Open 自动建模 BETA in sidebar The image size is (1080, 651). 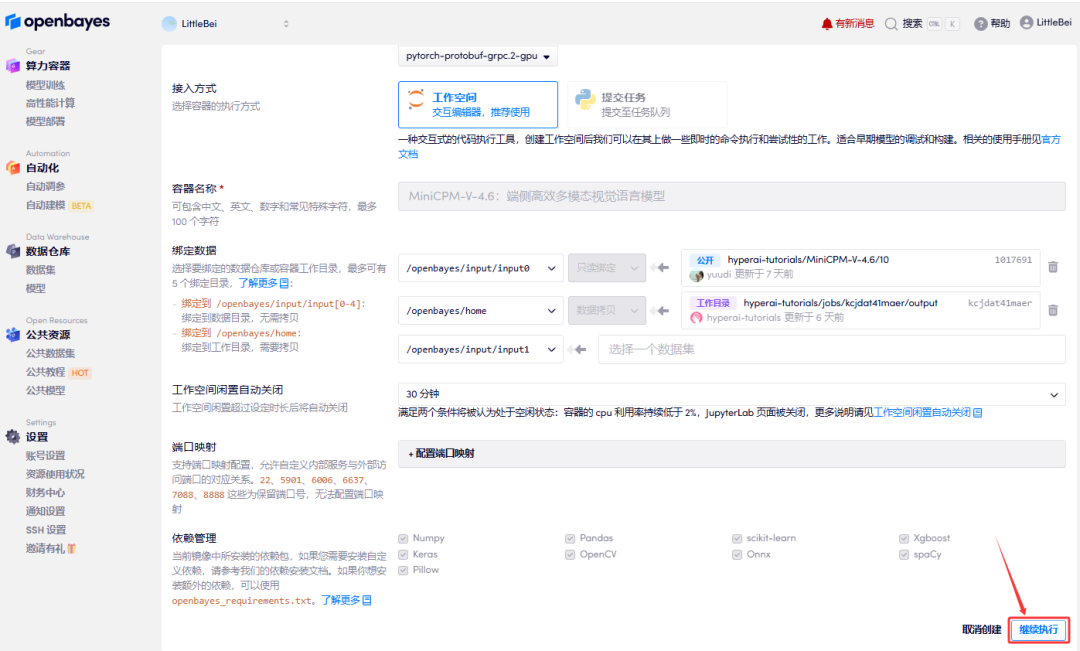coord(59,205)
